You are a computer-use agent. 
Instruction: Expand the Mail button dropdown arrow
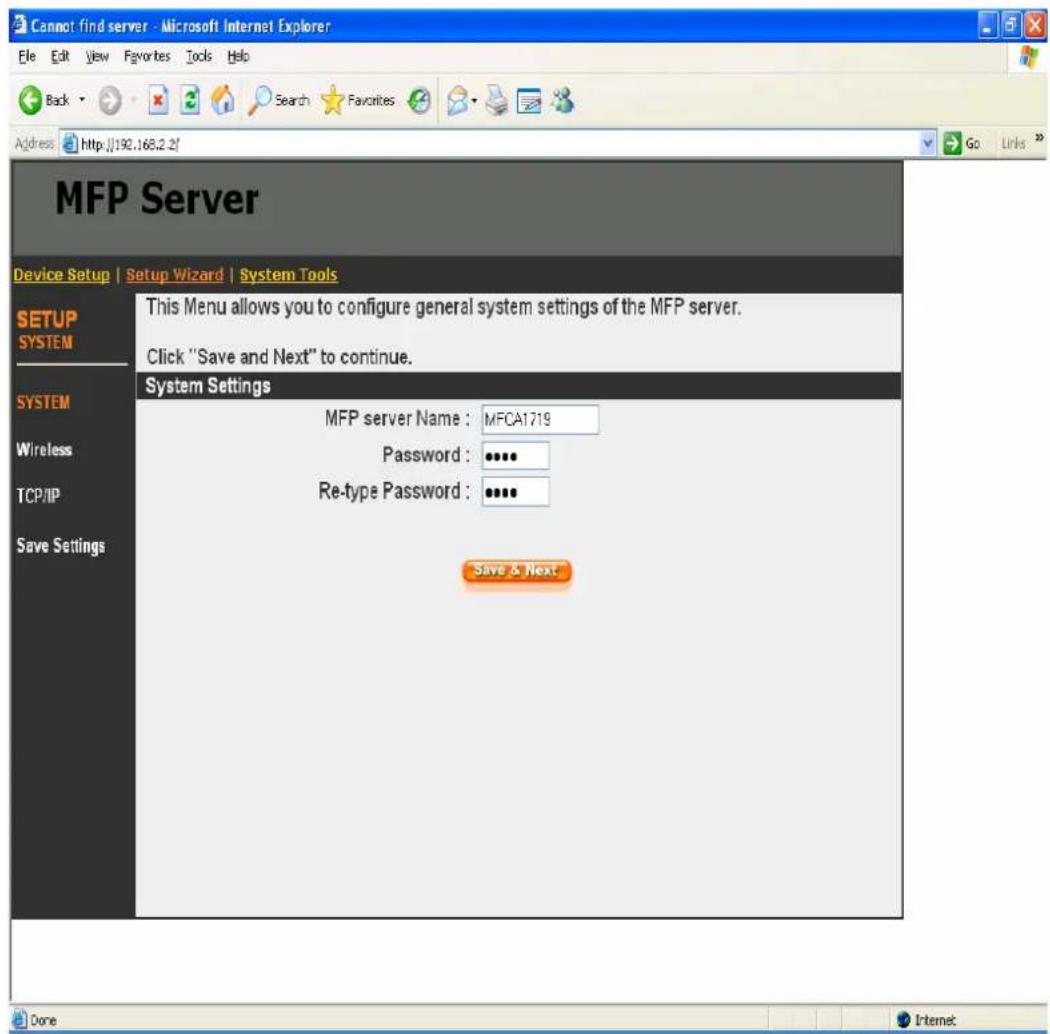pyautogui.click(x=474, y=101)
